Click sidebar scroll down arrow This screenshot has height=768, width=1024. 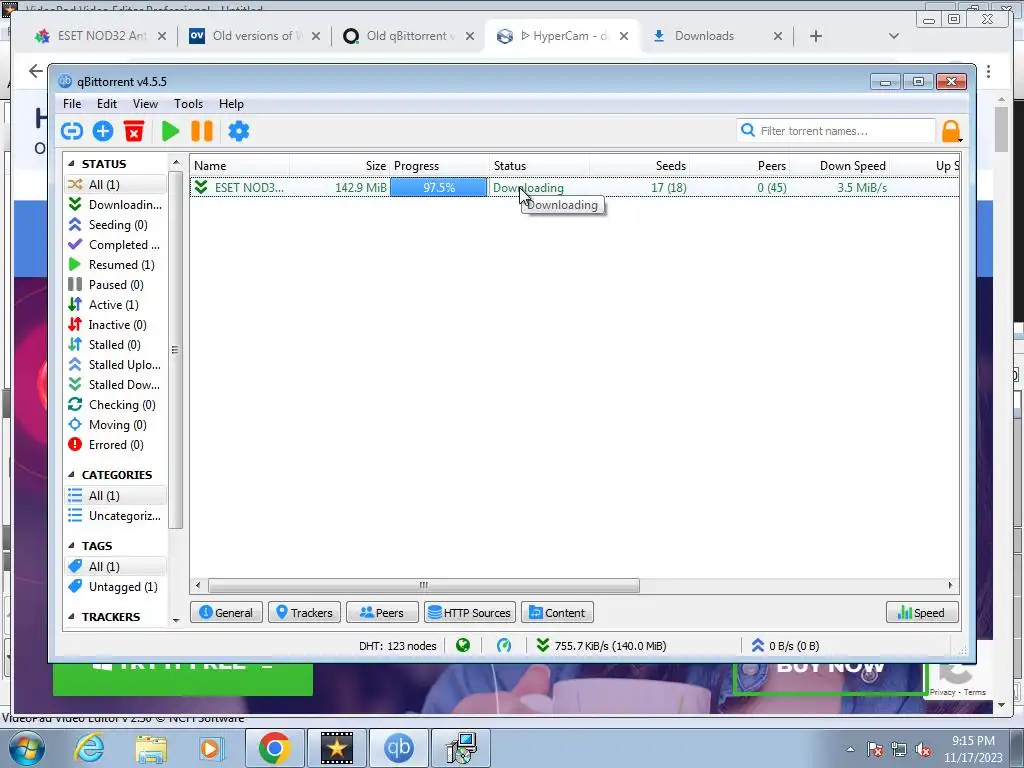tap(176, 620)
